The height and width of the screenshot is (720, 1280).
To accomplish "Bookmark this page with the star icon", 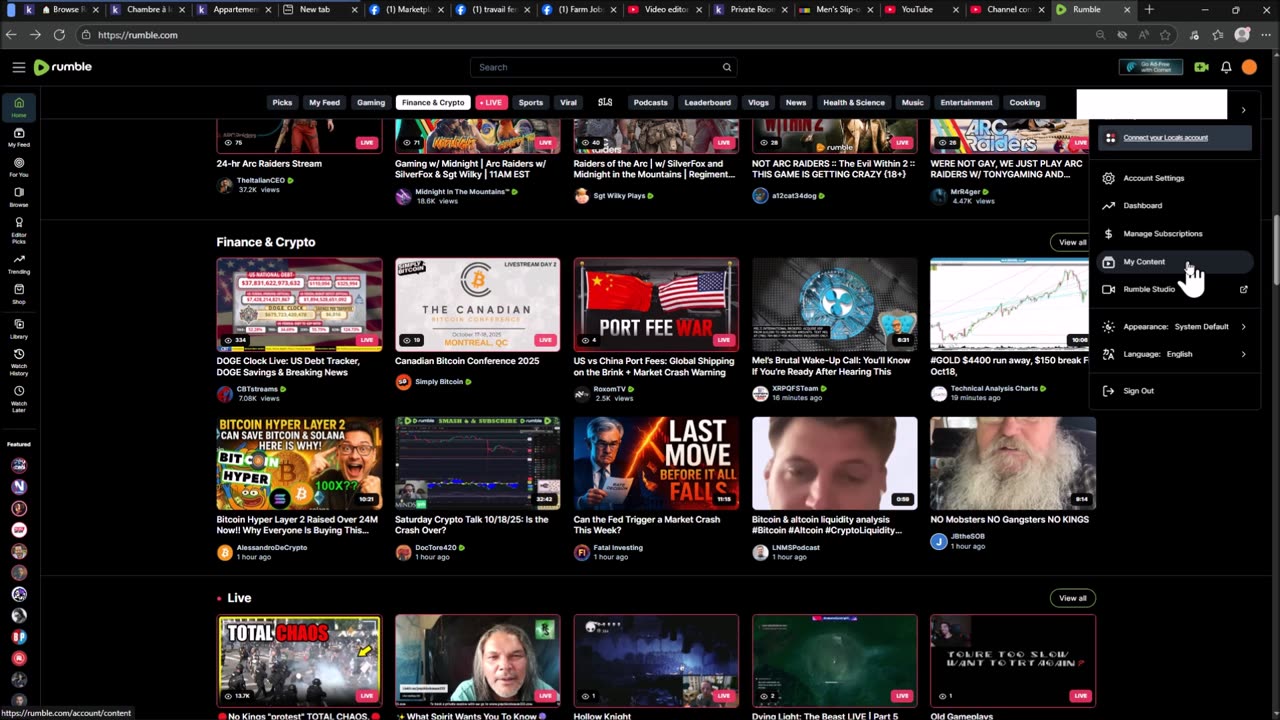I will pyautogui.click(x=1166, y=34).
